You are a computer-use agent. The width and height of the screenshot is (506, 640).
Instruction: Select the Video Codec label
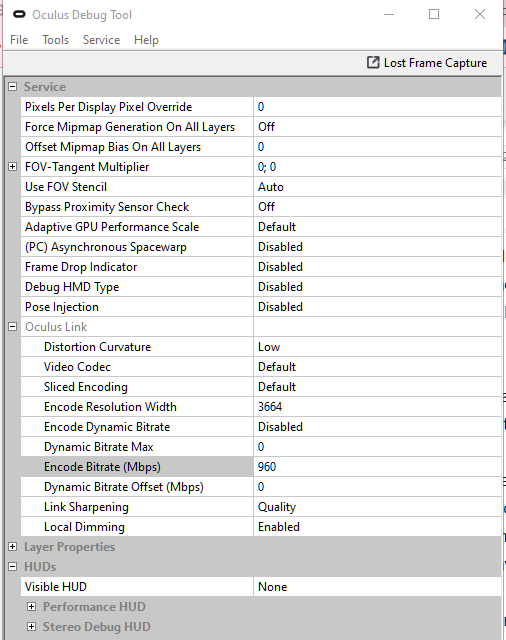77,367
